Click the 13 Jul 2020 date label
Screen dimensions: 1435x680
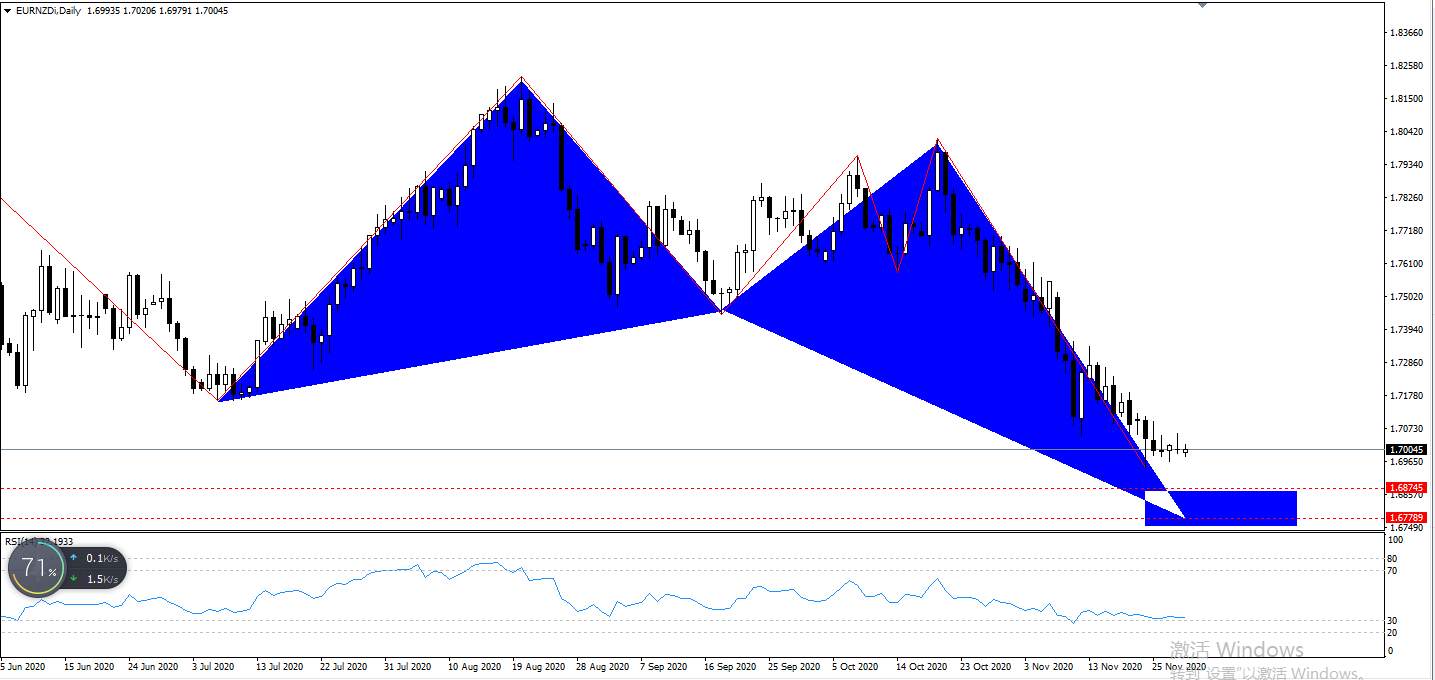(280, 666)
